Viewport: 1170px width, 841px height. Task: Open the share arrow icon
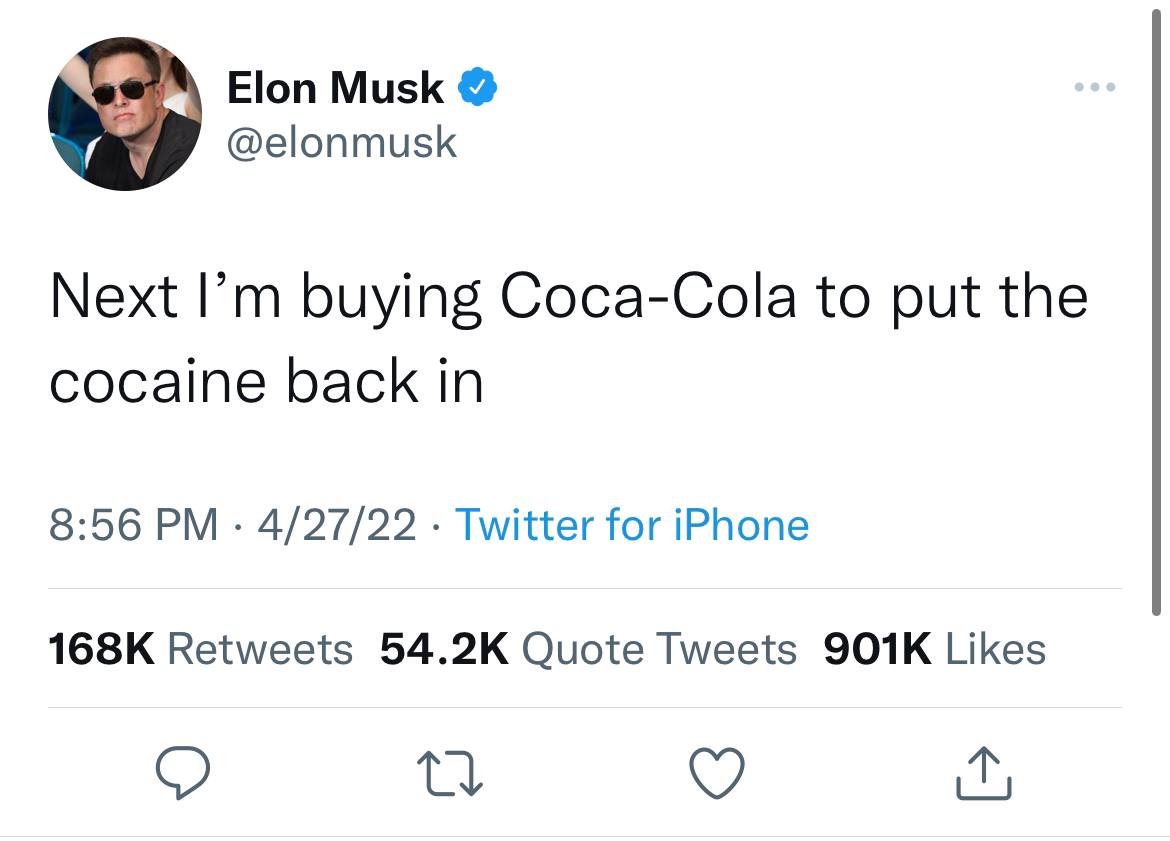[983, 773]
